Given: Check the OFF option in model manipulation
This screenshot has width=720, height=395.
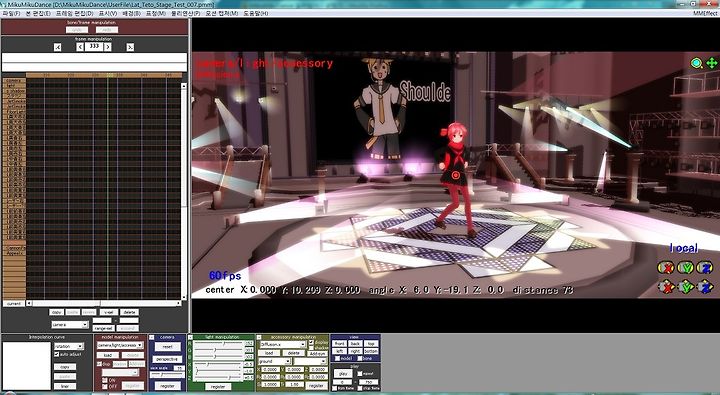Looking at the screenshot, I should pyautogui.click(x=105, y=387).
